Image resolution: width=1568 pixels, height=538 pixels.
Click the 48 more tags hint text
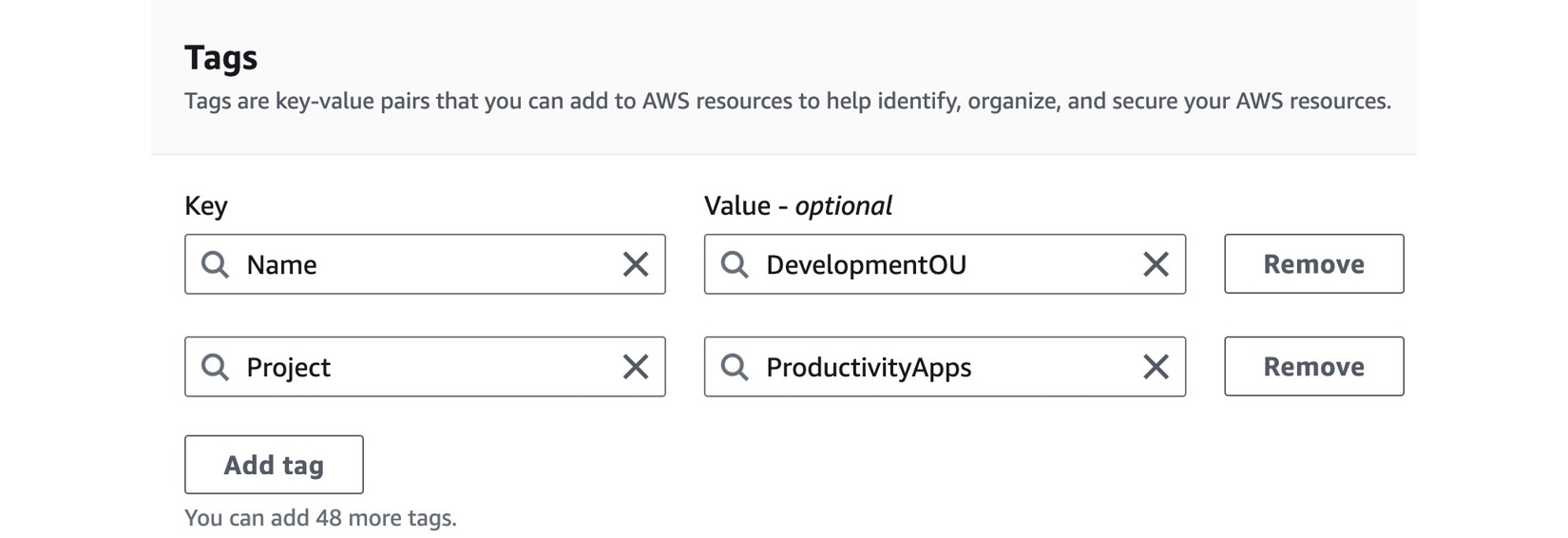coord(320,518)
